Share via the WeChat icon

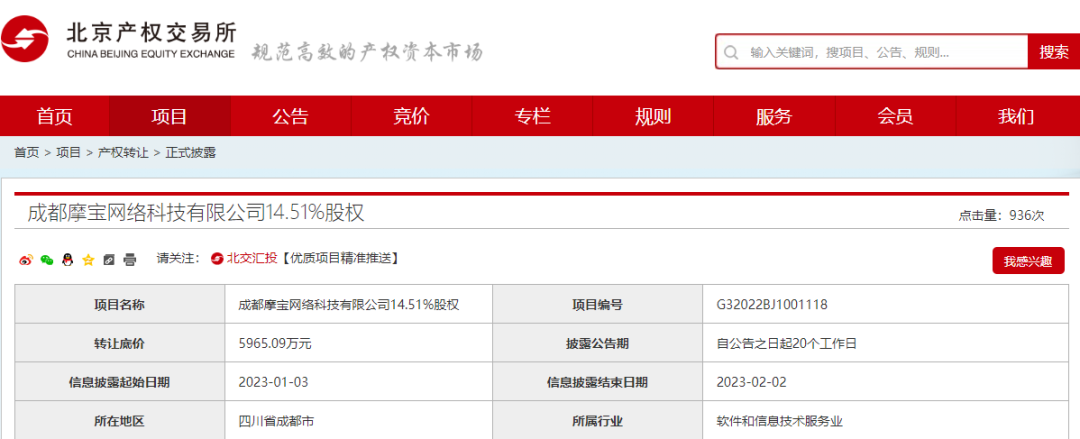[x=47, y=260]
